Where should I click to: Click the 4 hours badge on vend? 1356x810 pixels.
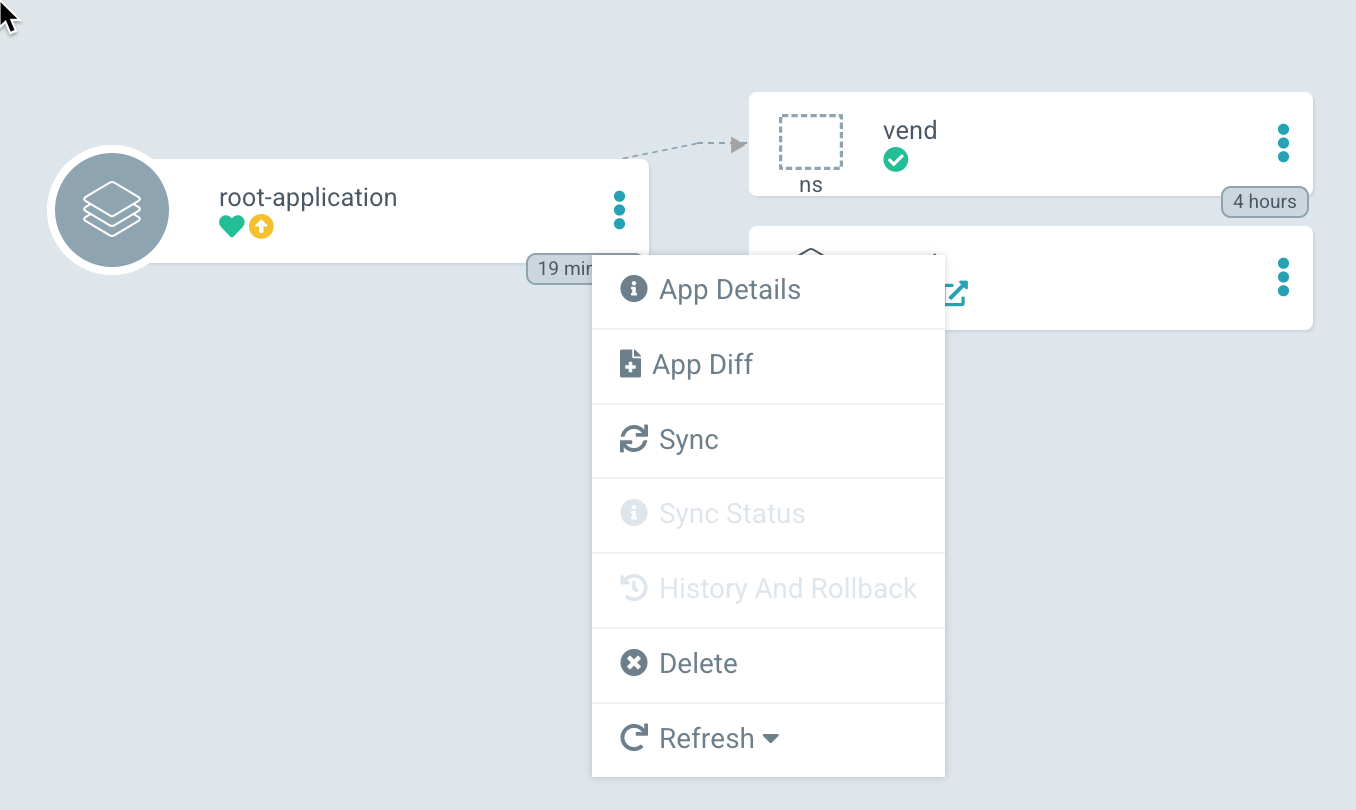click(x=1264, y=201)
